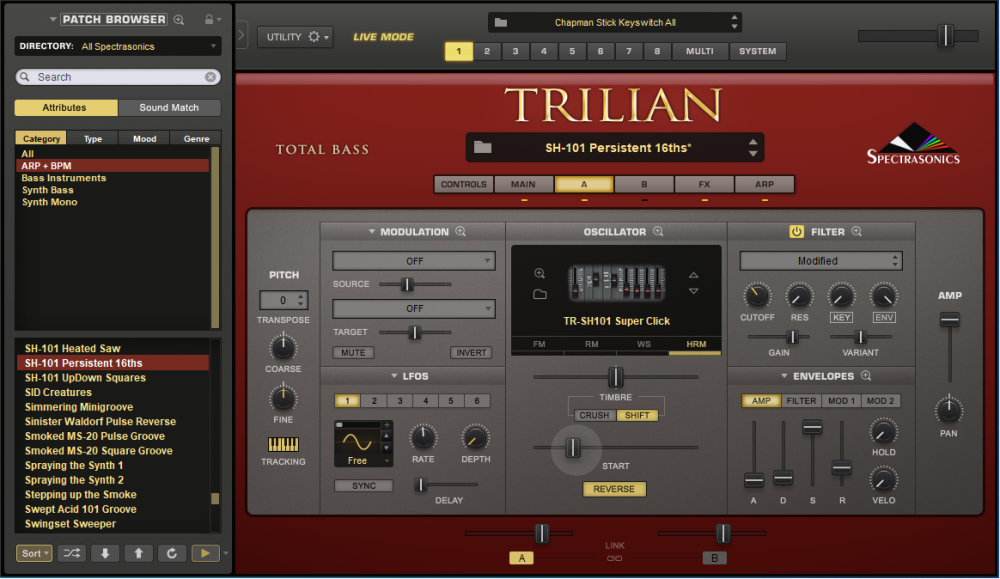Click the LFO sine waveform display

[x=357, y=441]
